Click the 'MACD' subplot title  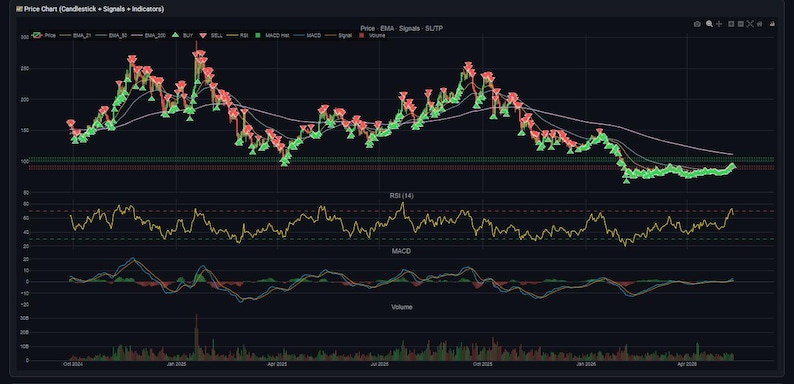click(401, 251)
